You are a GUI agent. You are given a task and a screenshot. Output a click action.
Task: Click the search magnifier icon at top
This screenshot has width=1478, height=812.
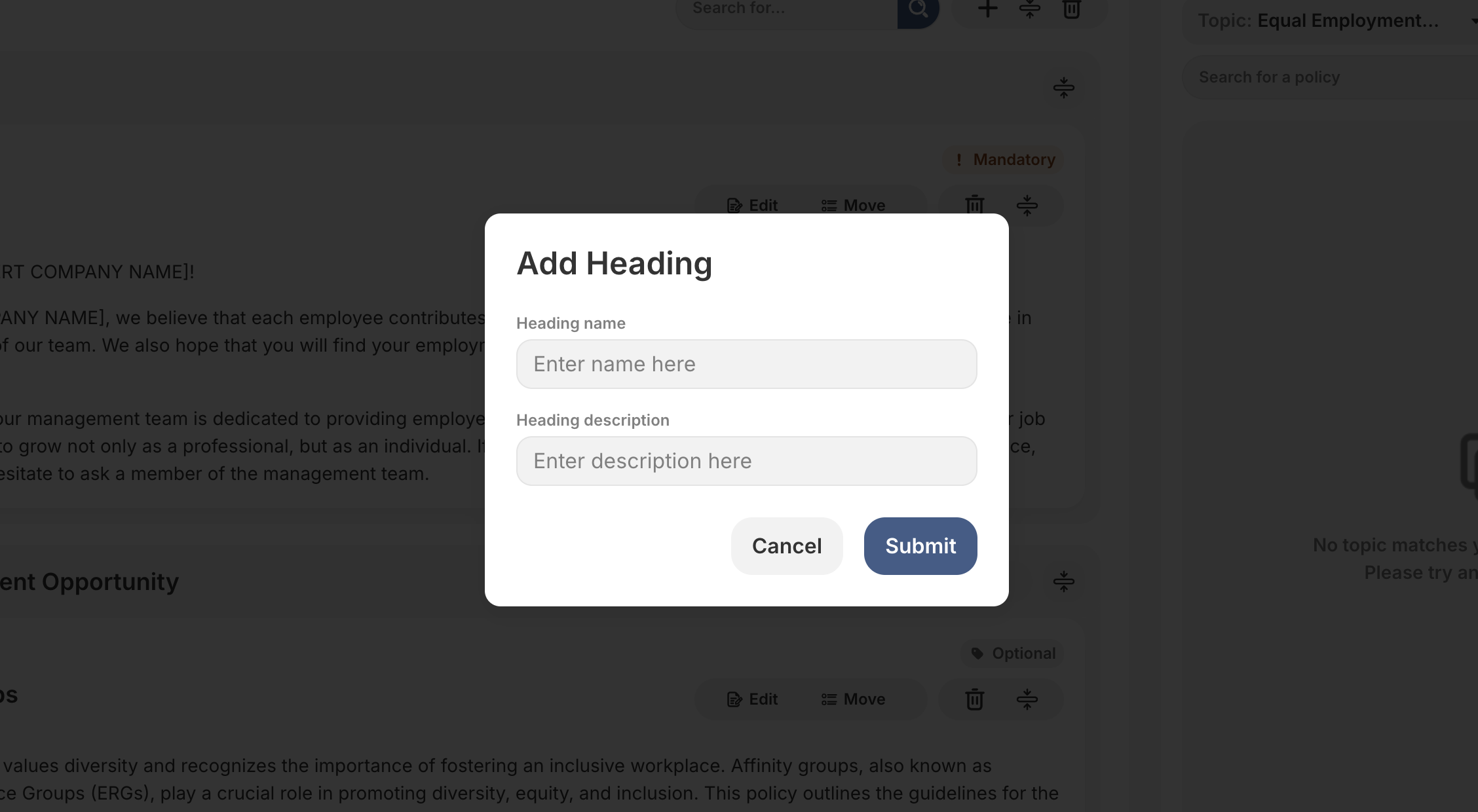click(918, 9)
